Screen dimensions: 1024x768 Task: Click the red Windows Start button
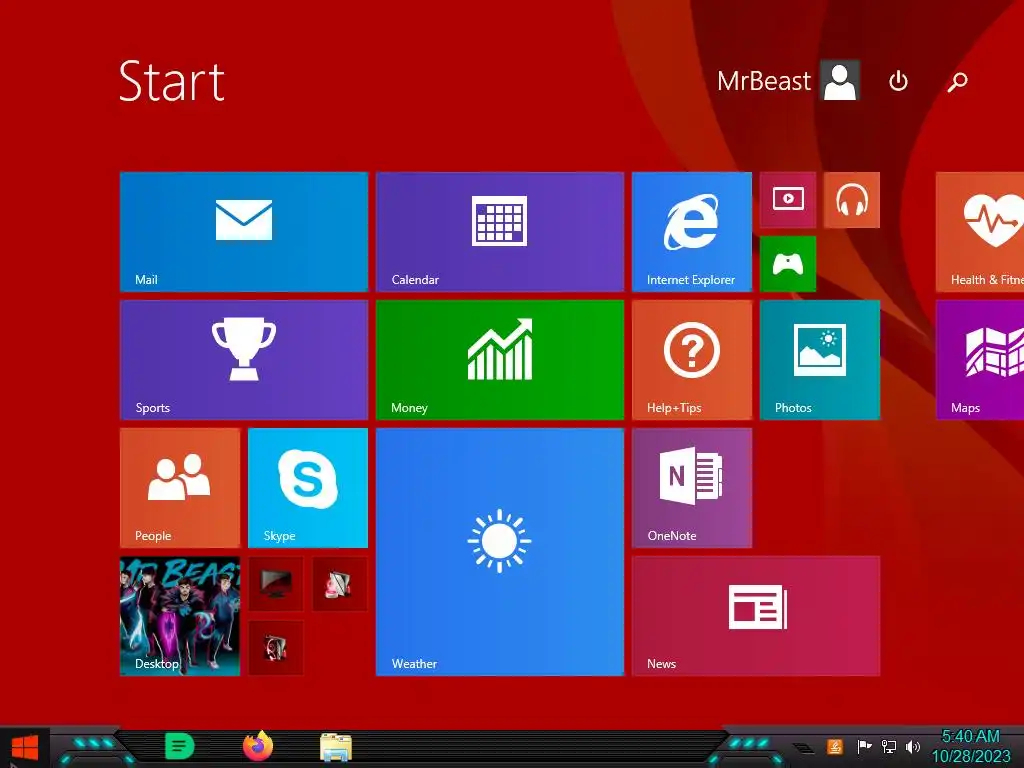point(25,748)
